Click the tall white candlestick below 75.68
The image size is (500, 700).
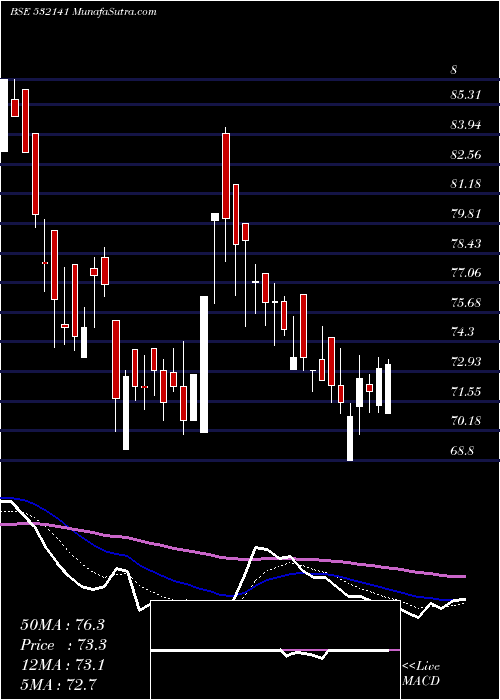(204, 364)
